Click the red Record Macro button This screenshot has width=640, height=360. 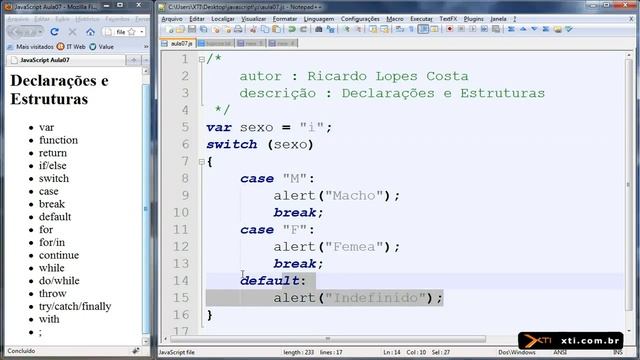point(449,29)
